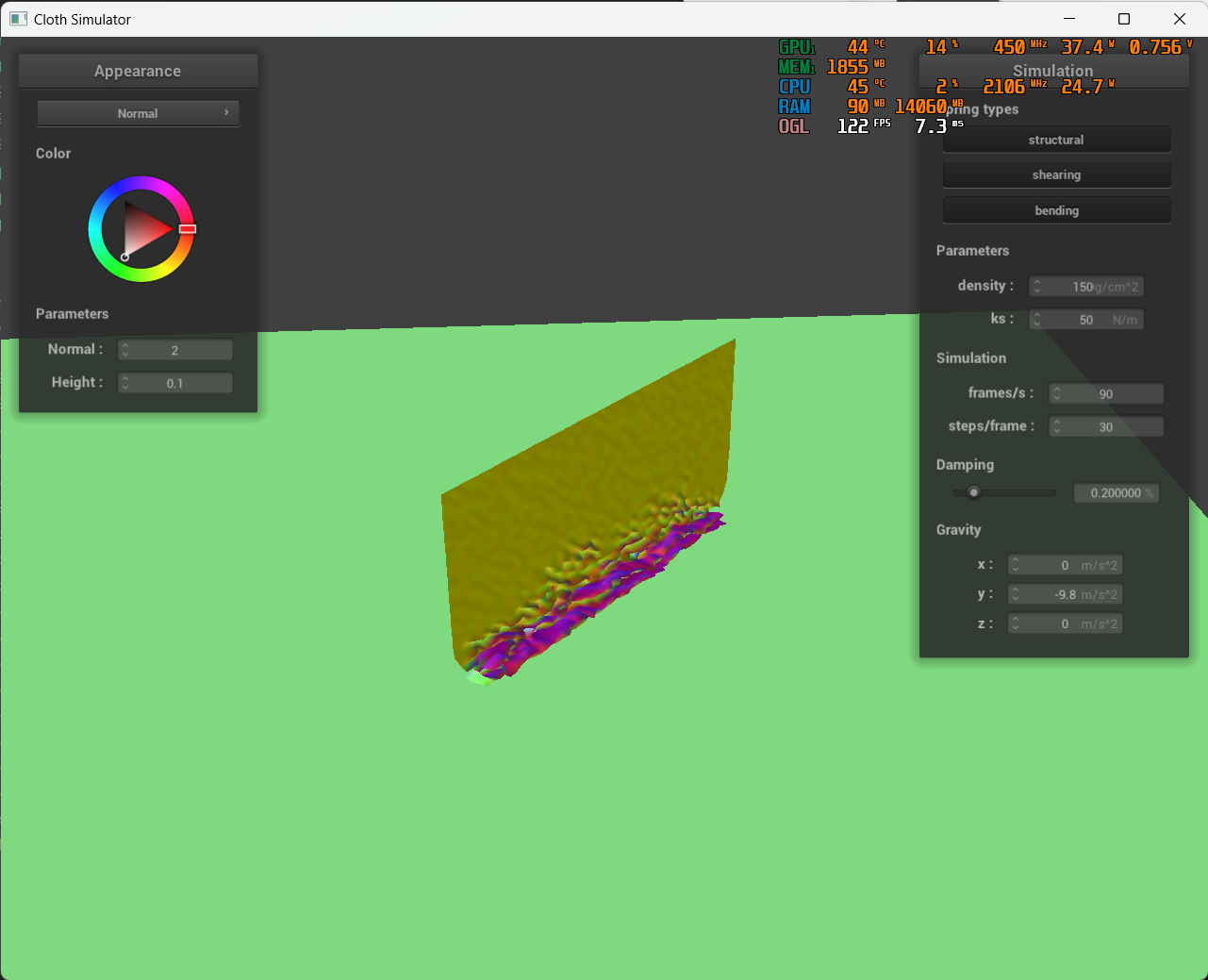1208x980 pixels.
Task: Click the ks stepper arrows
Action: point(1036,320)
